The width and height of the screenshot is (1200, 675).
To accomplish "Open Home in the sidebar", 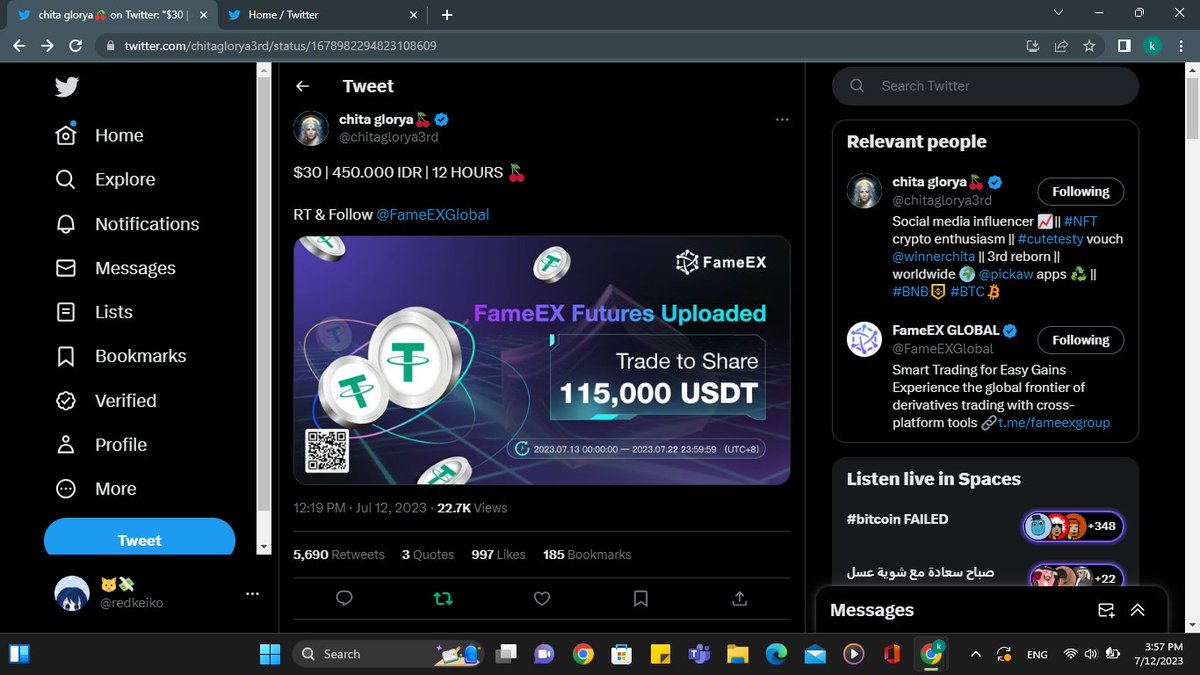I will pyautogui.click(x=99, y=135).
